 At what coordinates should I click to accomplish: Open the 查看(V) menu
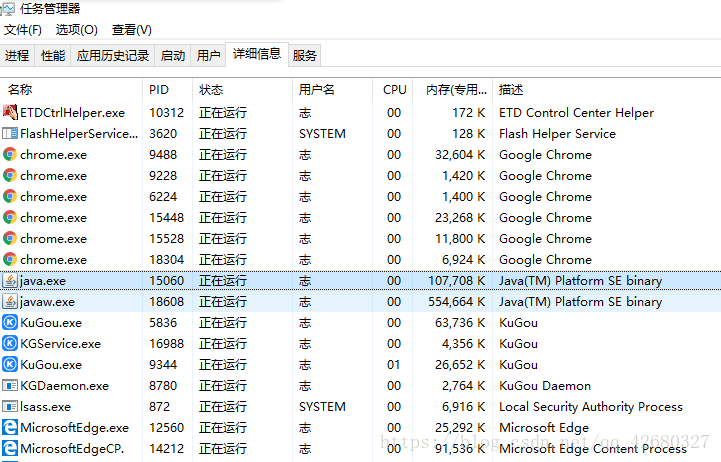(132, 30)
